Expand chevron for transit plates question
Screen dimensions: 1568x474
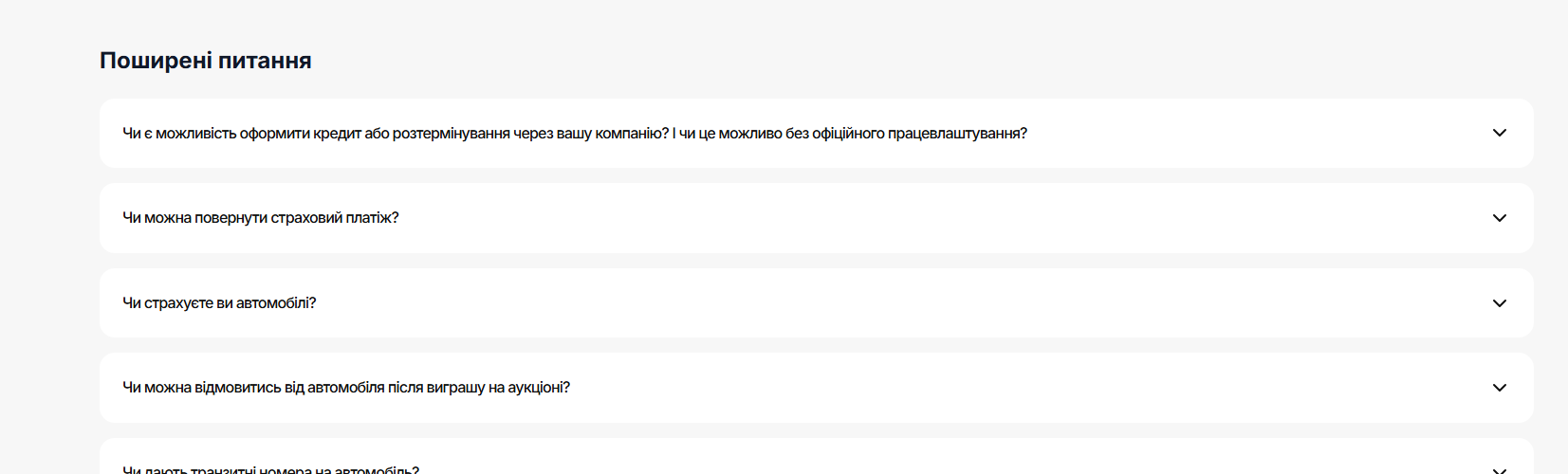[x=1499, y=470]
